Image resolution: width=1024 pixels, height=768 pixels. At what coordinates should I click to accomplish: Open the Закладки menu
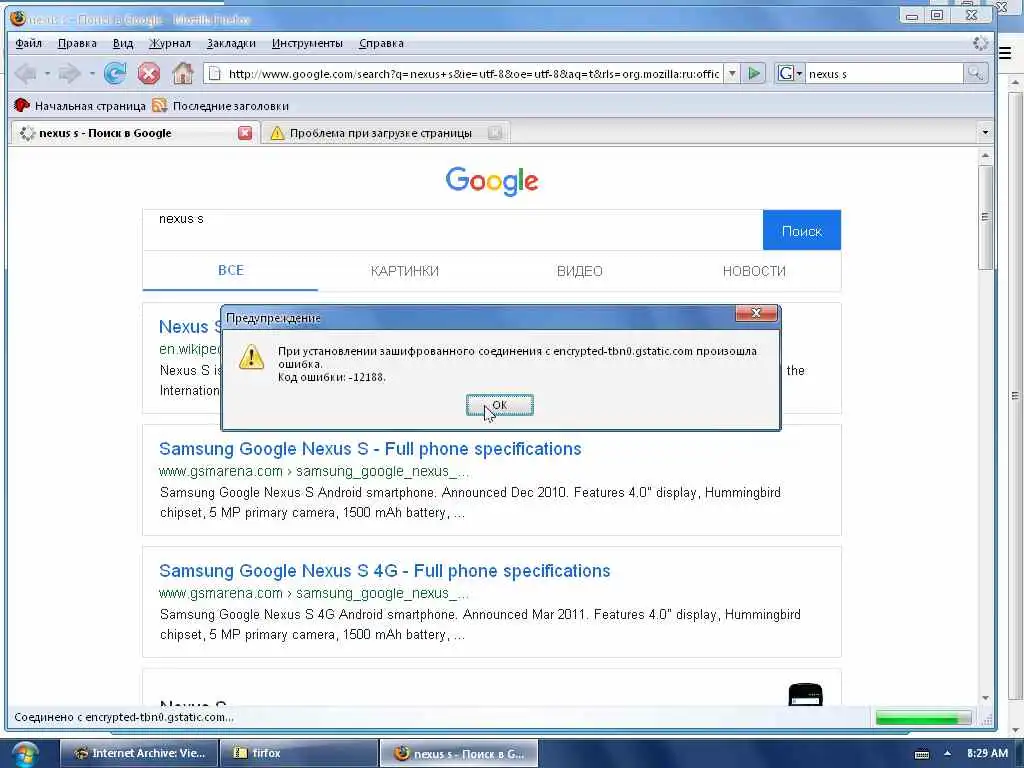[231, 43]
